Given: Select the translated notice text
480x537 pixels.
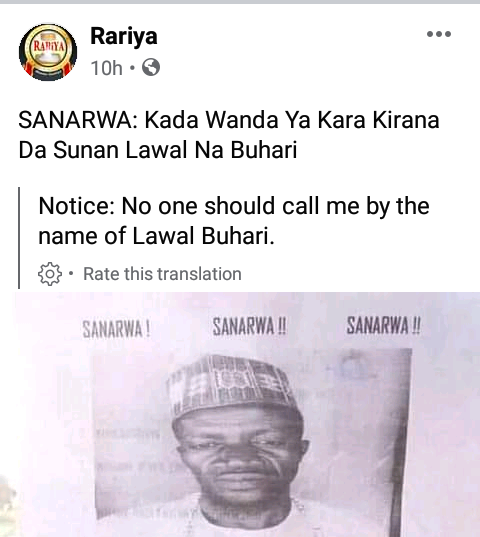Looking at the screenshot, I should point(234,221).
